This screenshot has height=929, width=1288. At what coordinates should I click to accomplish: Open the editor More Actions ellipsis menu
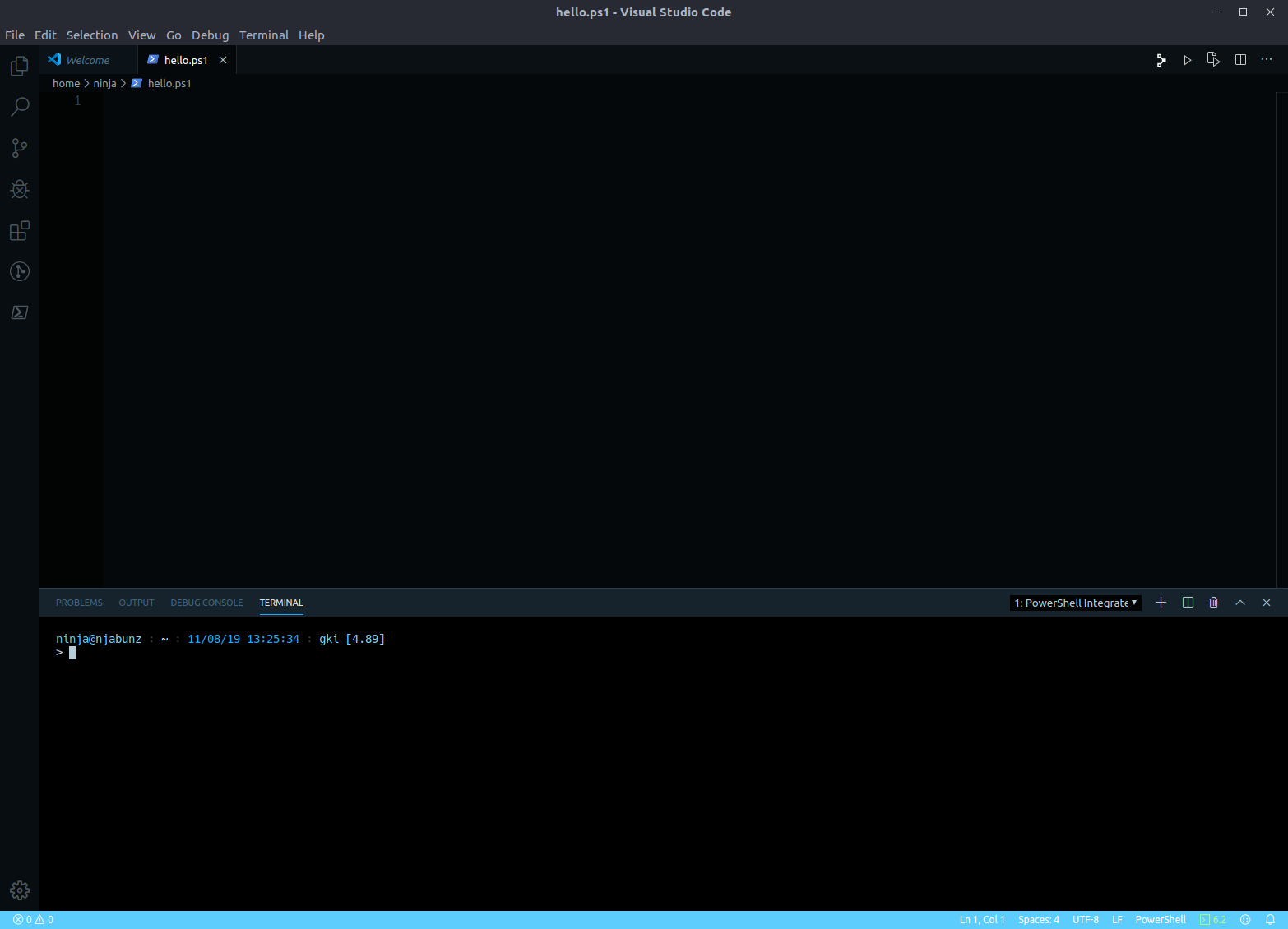click(1267, 60)
